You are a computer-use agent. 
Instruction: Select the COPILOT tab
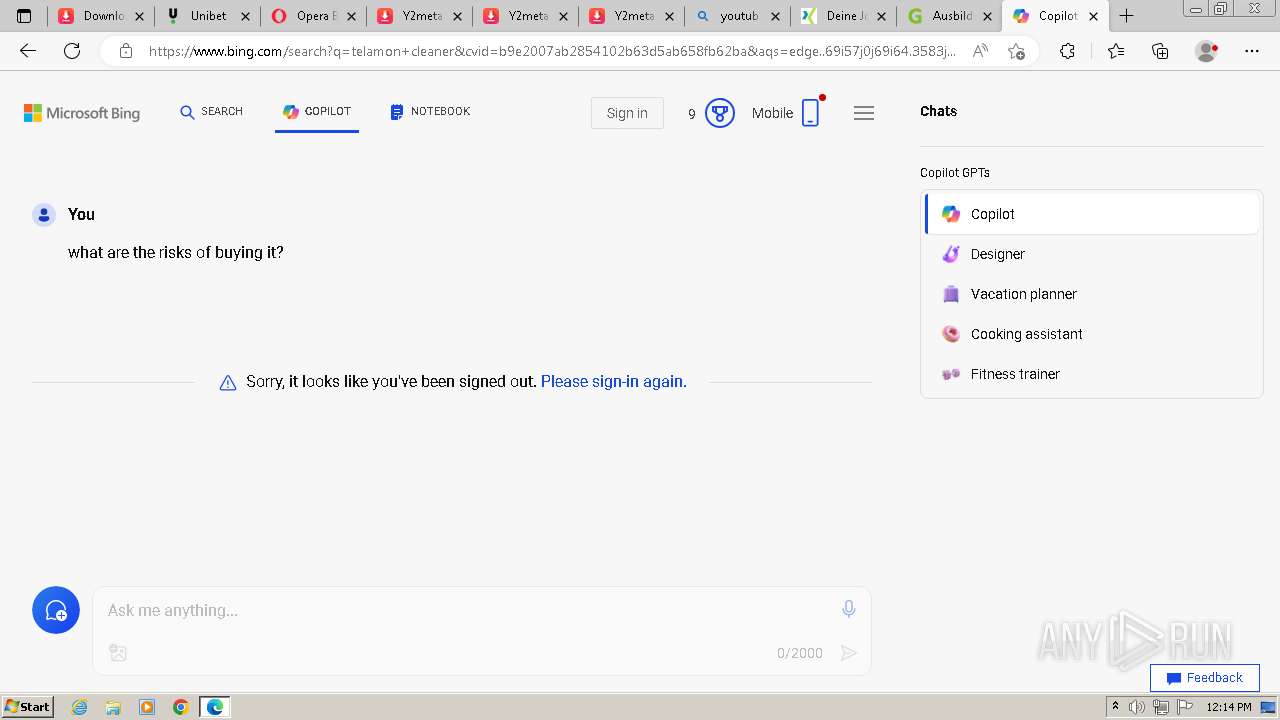(x=316, y=111)
